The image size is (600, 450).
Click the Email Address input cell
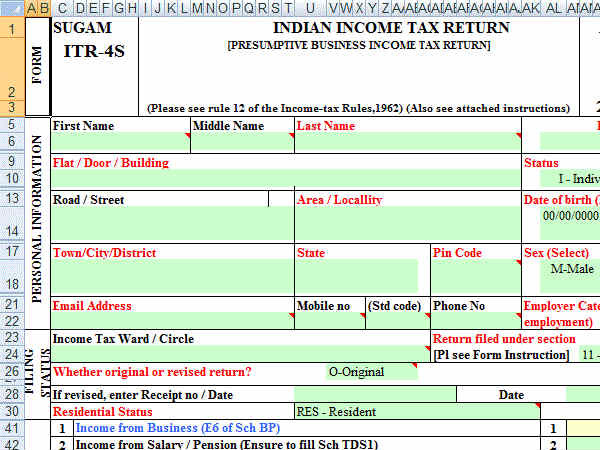point(171,321)
